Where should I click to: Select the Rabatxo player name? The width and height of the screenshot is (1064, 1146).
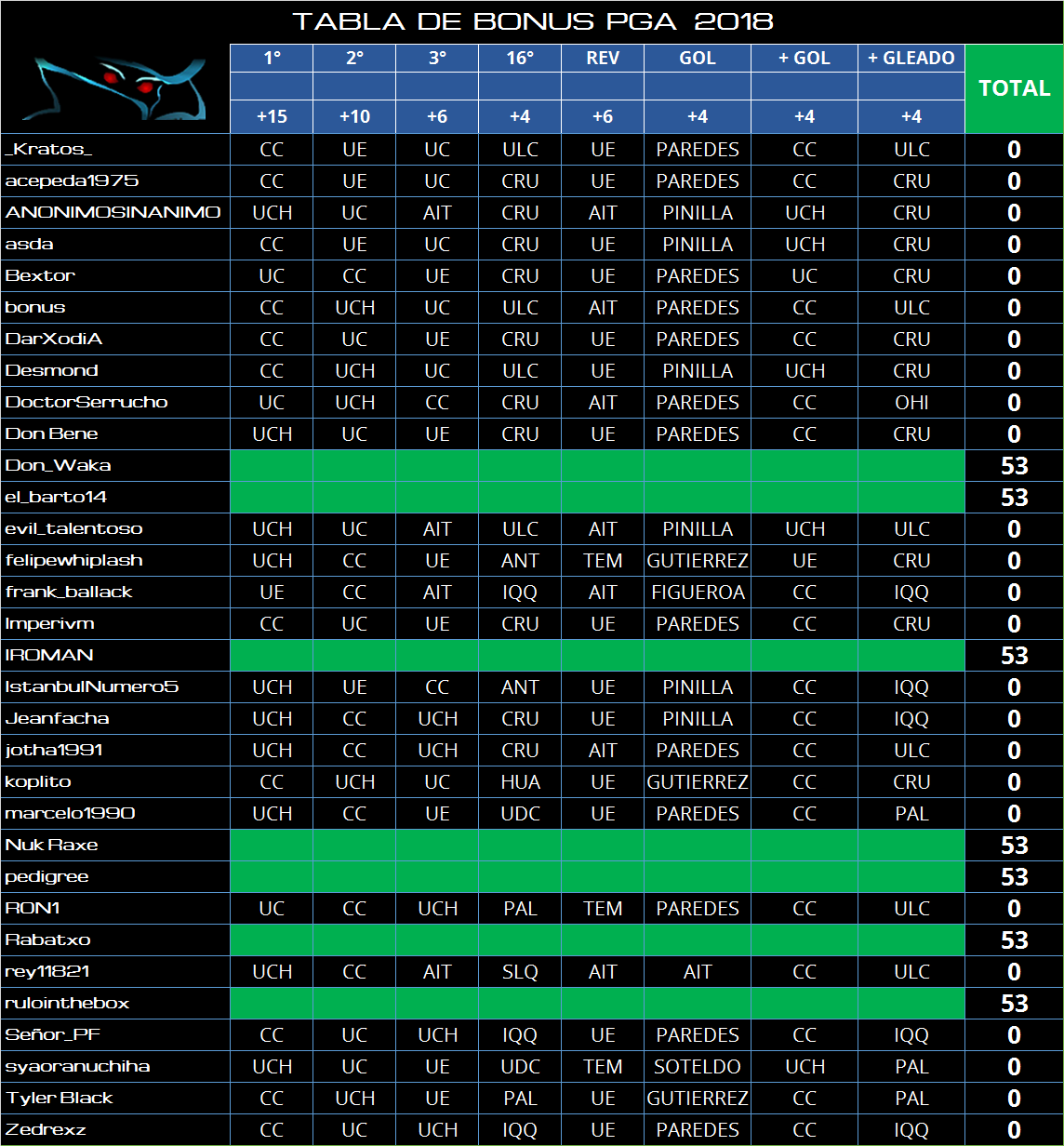(47, 940)
